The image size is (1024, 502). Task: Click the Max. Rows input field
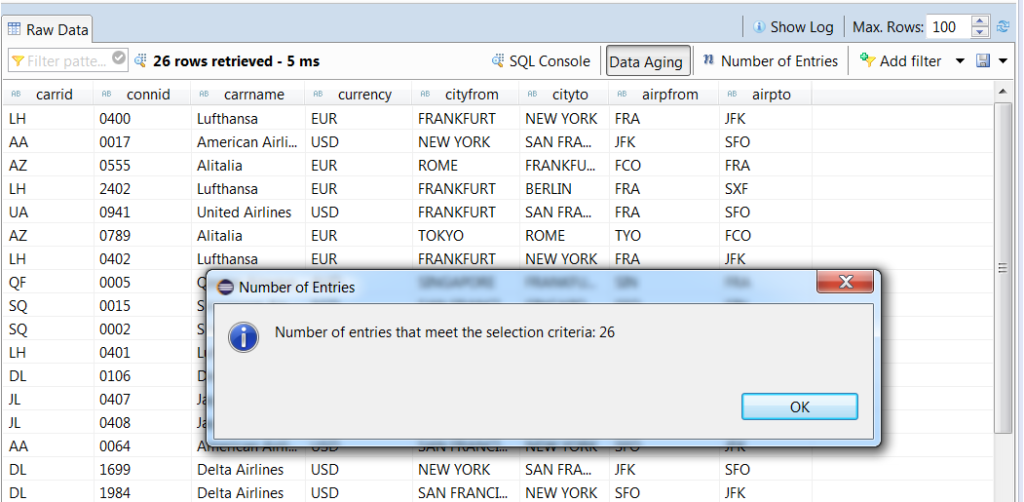[x=948, y=27]
